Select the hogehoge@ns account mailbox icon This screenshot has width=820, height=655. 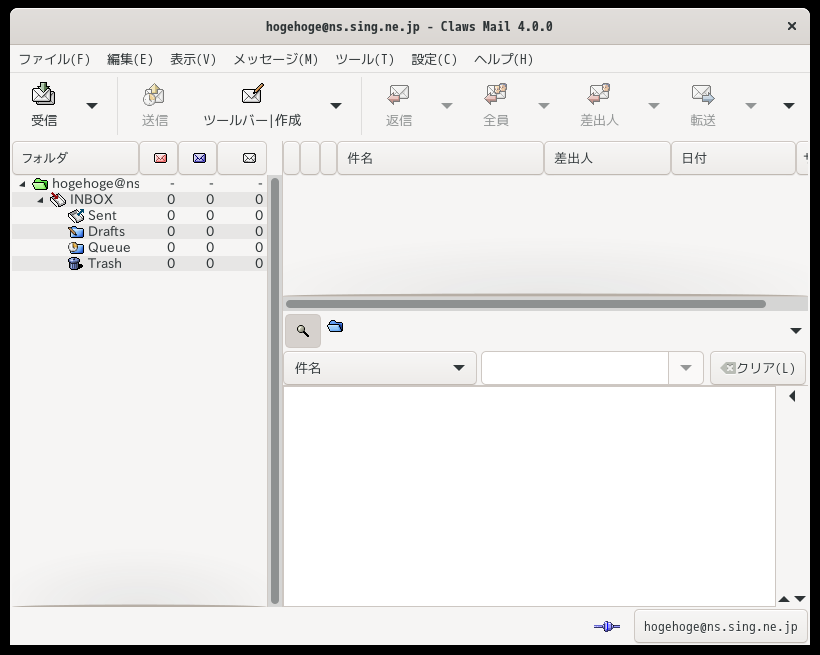click(x=40, y=184)
